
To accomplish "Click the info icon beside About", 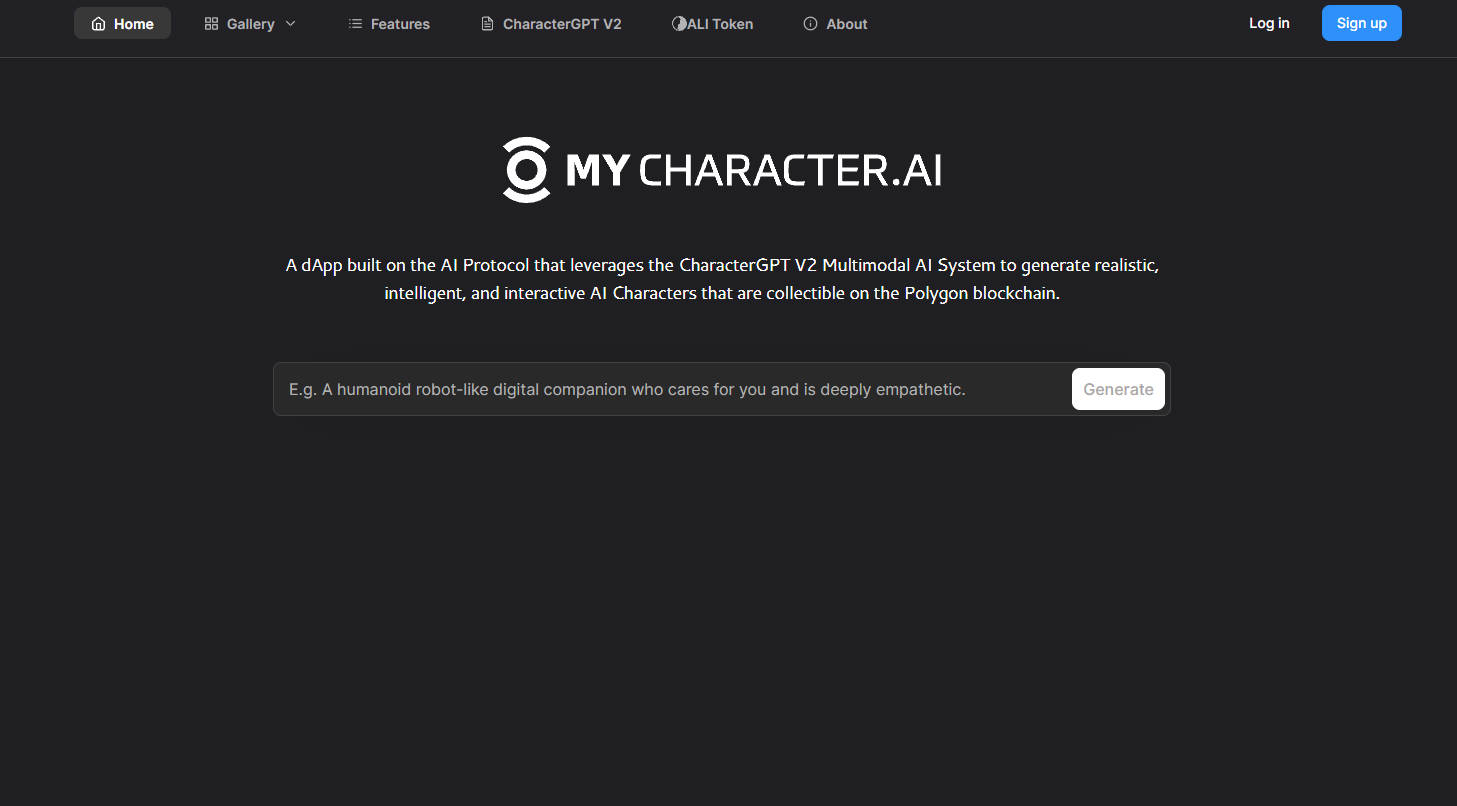I will point(810,23).
